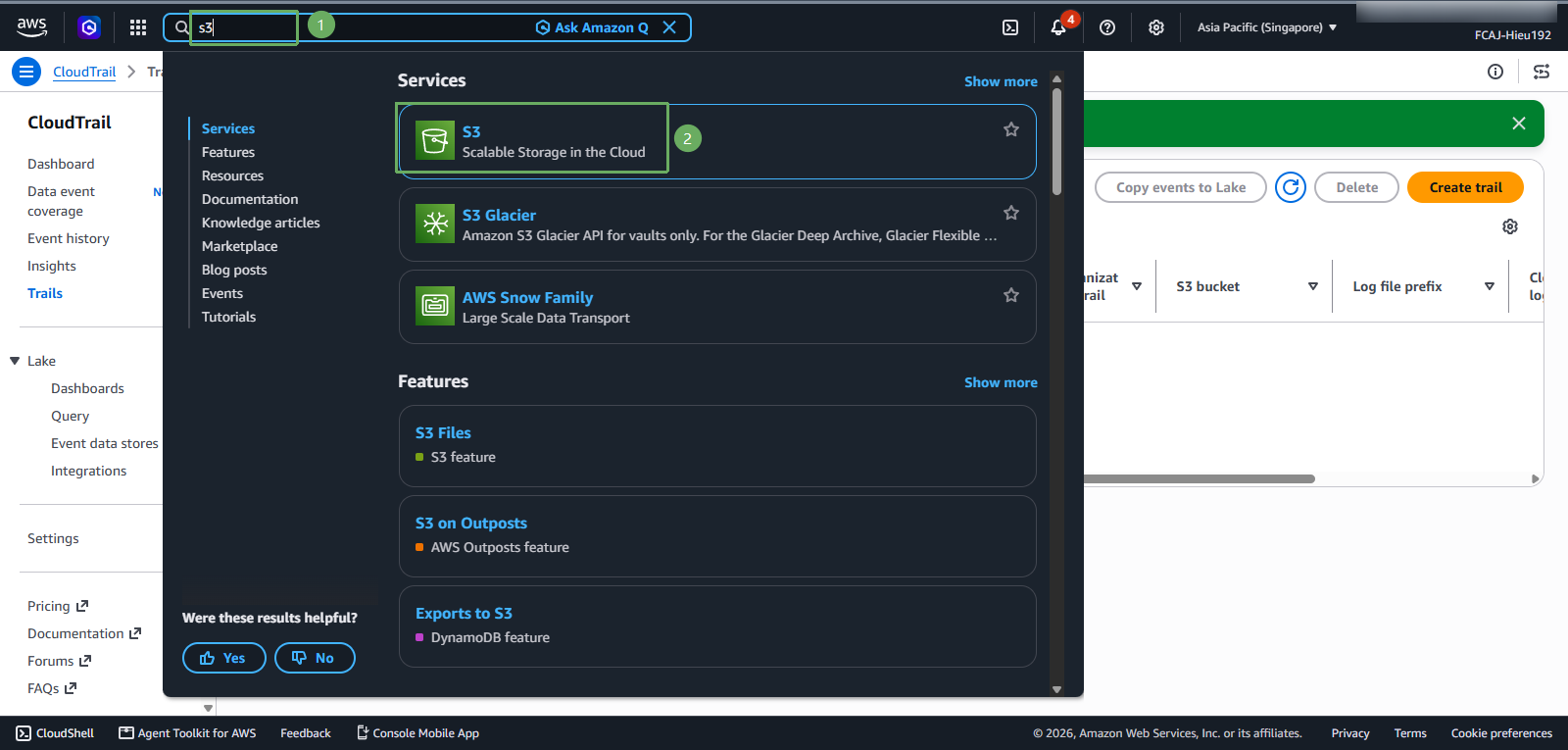Image resolution: width=1568 pixels, height=750 pixels.
Task: Click the search results vertical scrollbar
Action: point(1056,142)
